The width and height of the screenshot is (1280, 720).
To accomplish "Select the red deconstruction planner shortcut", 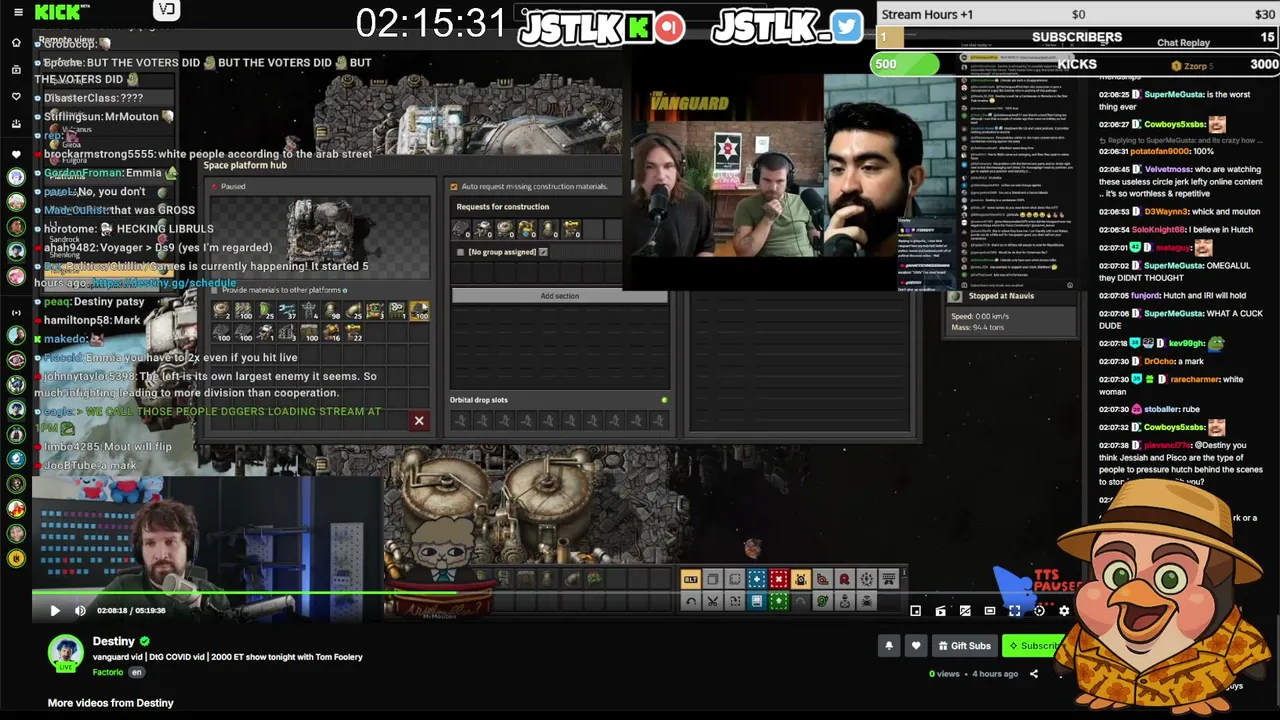I will 779,579.
